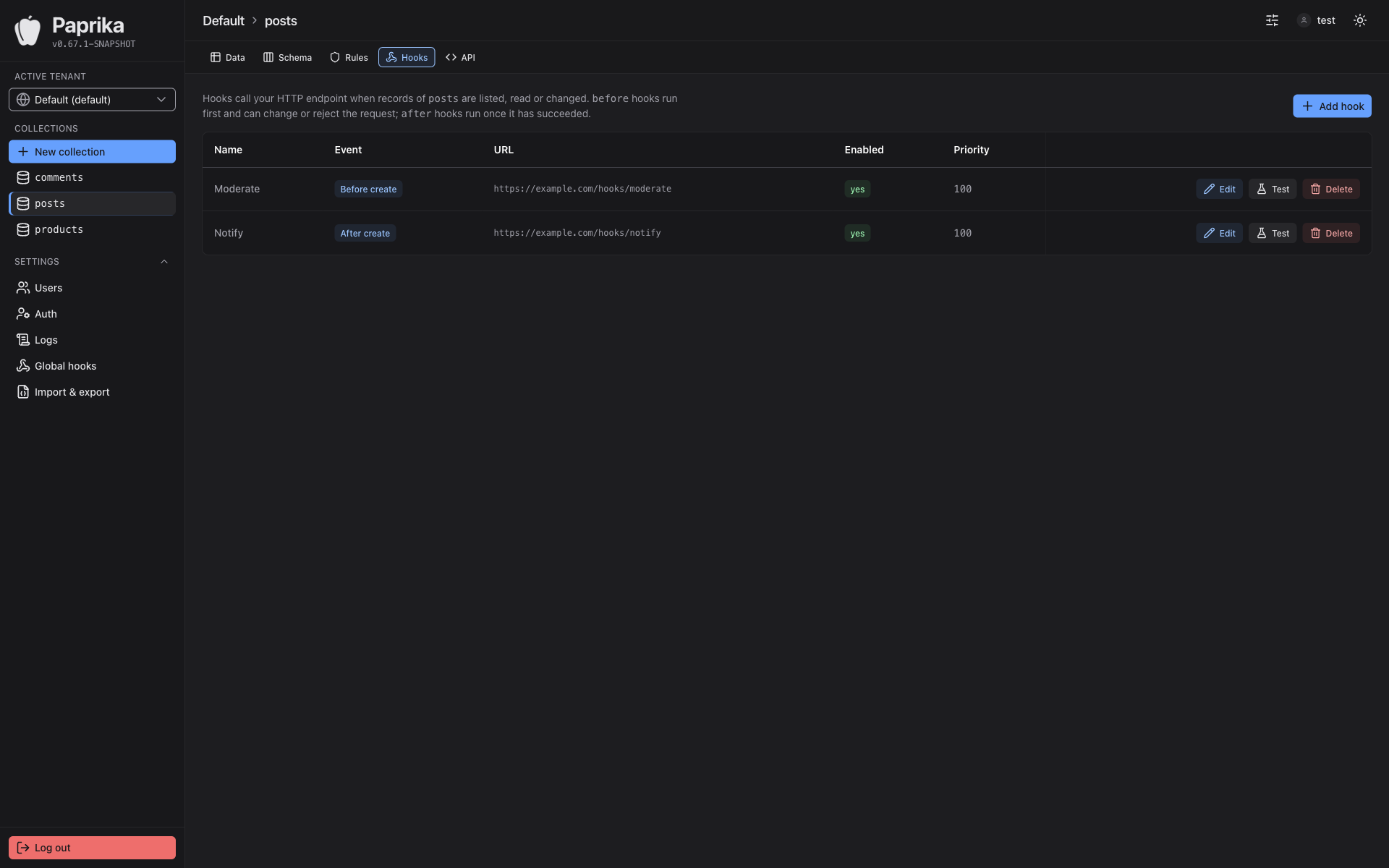Open Auth settings page
Screen dimensions: 1389x868
tap(92, 314)
